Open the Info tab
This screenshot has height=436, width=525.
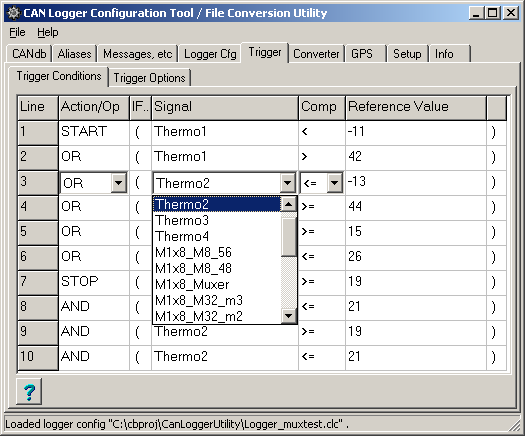pyautogui.click(x=450, y=54)
